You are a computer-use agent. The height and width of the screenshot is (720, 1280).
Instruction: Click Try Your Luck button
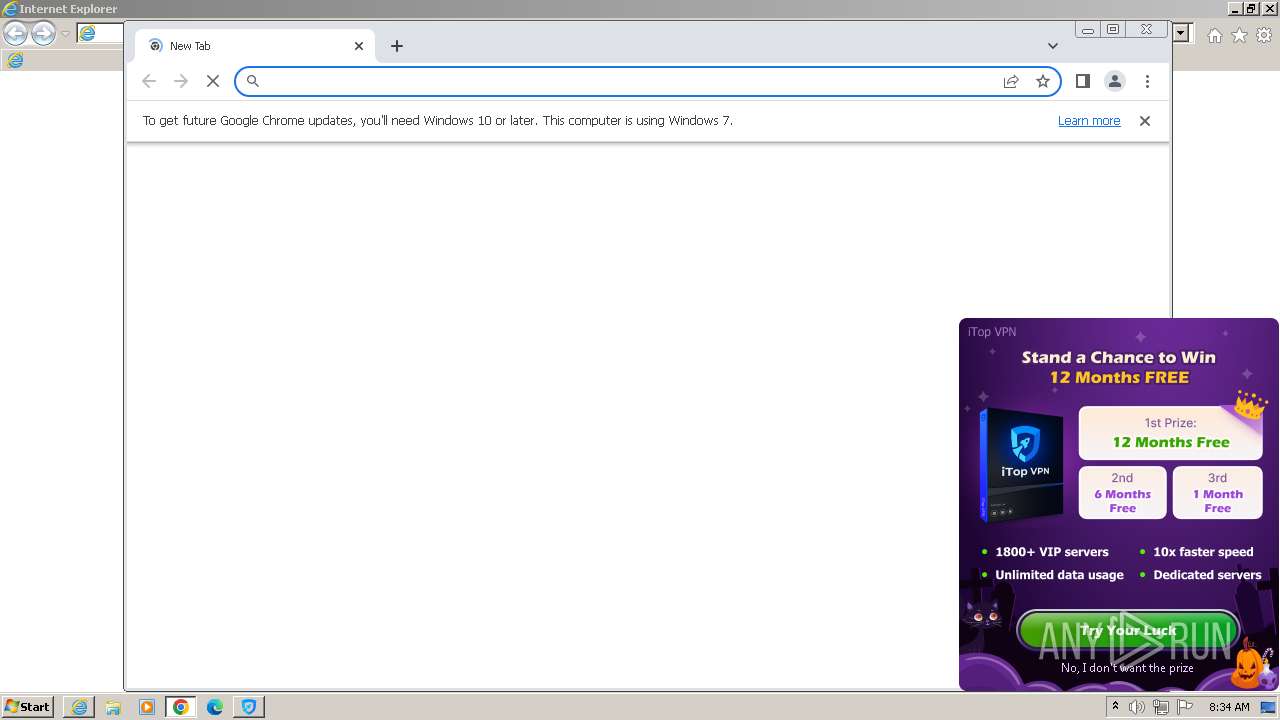coord(1128,630)
